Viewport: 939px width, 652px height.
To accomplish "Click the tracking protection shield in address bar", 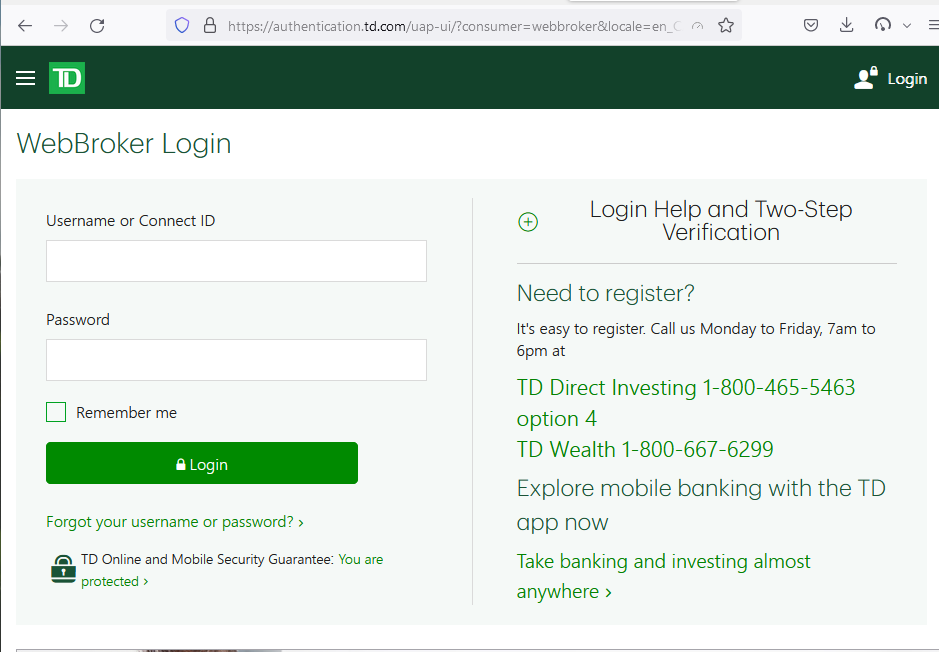I will pyautogui.click(x=180, y=25).
